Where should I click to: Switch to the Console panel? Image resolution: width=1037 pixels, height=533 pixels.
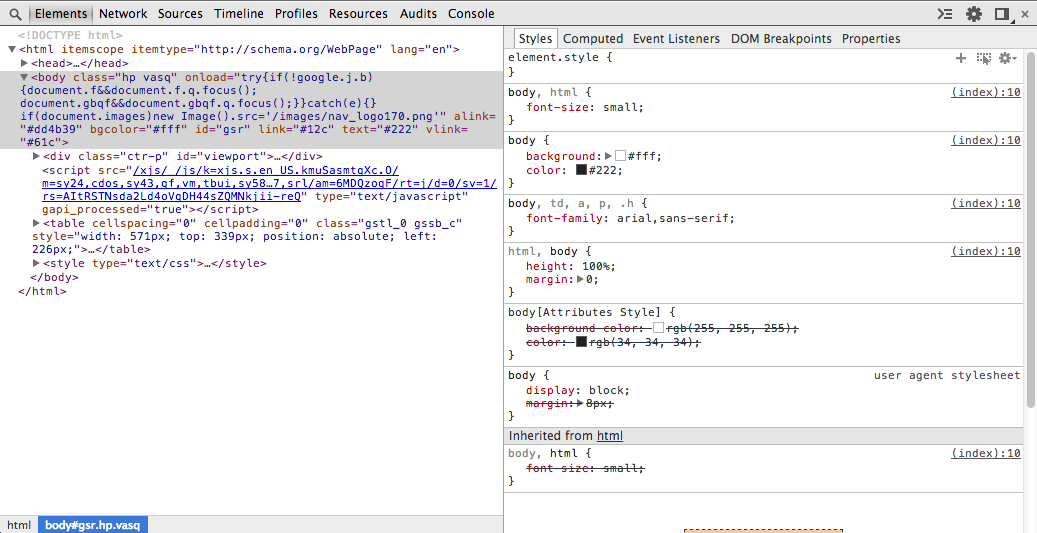(x=471, y=13)
